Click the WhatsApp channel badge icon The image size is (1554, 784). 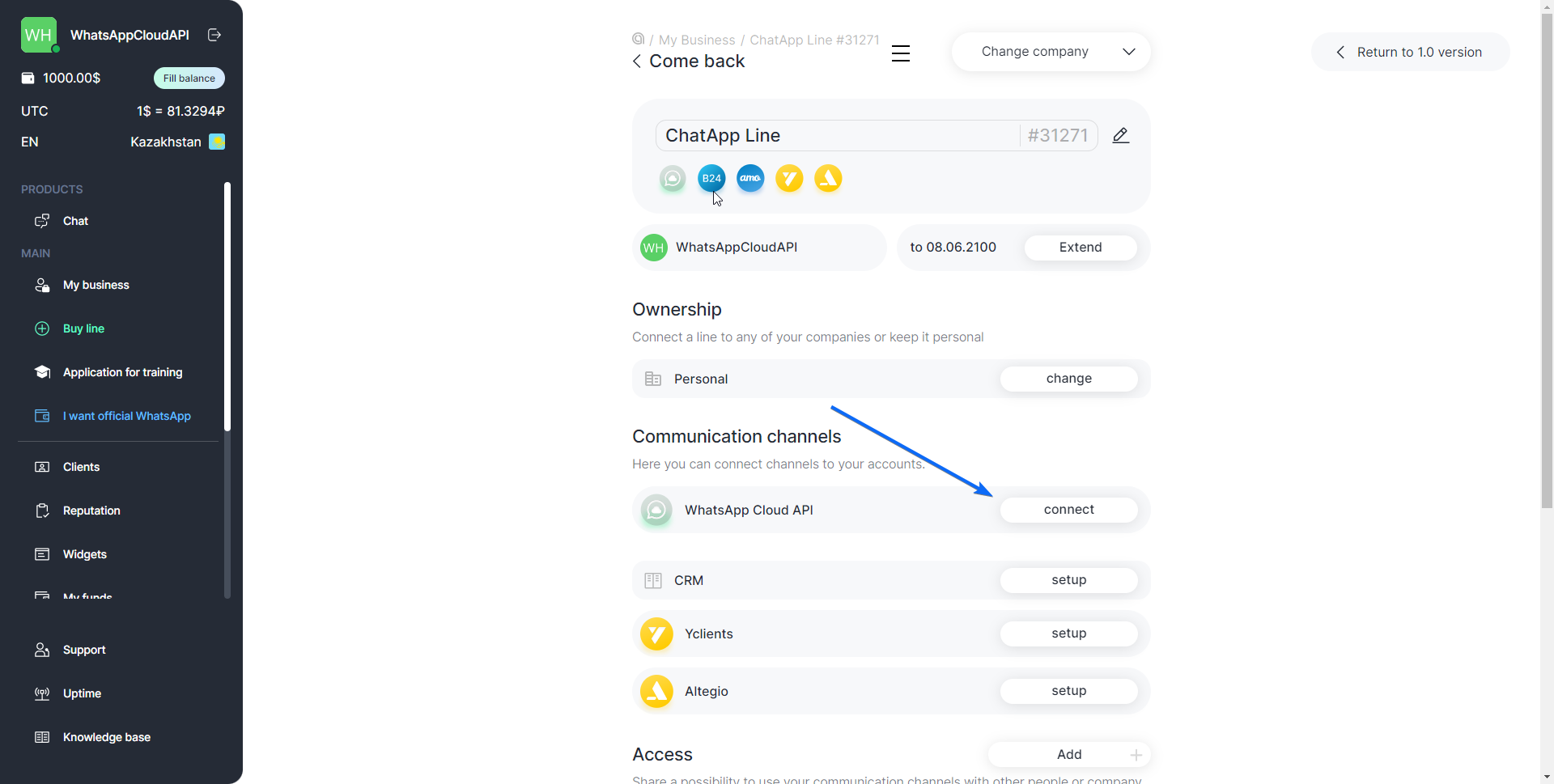[x=673, y=178]
